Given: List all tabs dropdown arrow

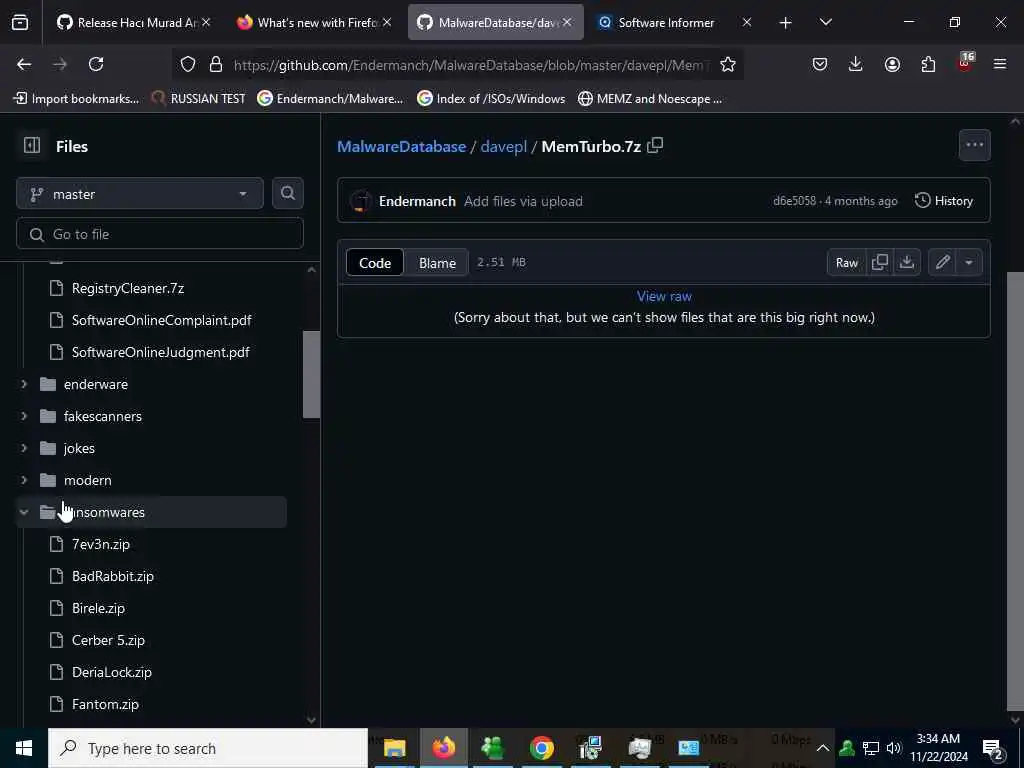Looking at the screenshot, I should (825, 22).
